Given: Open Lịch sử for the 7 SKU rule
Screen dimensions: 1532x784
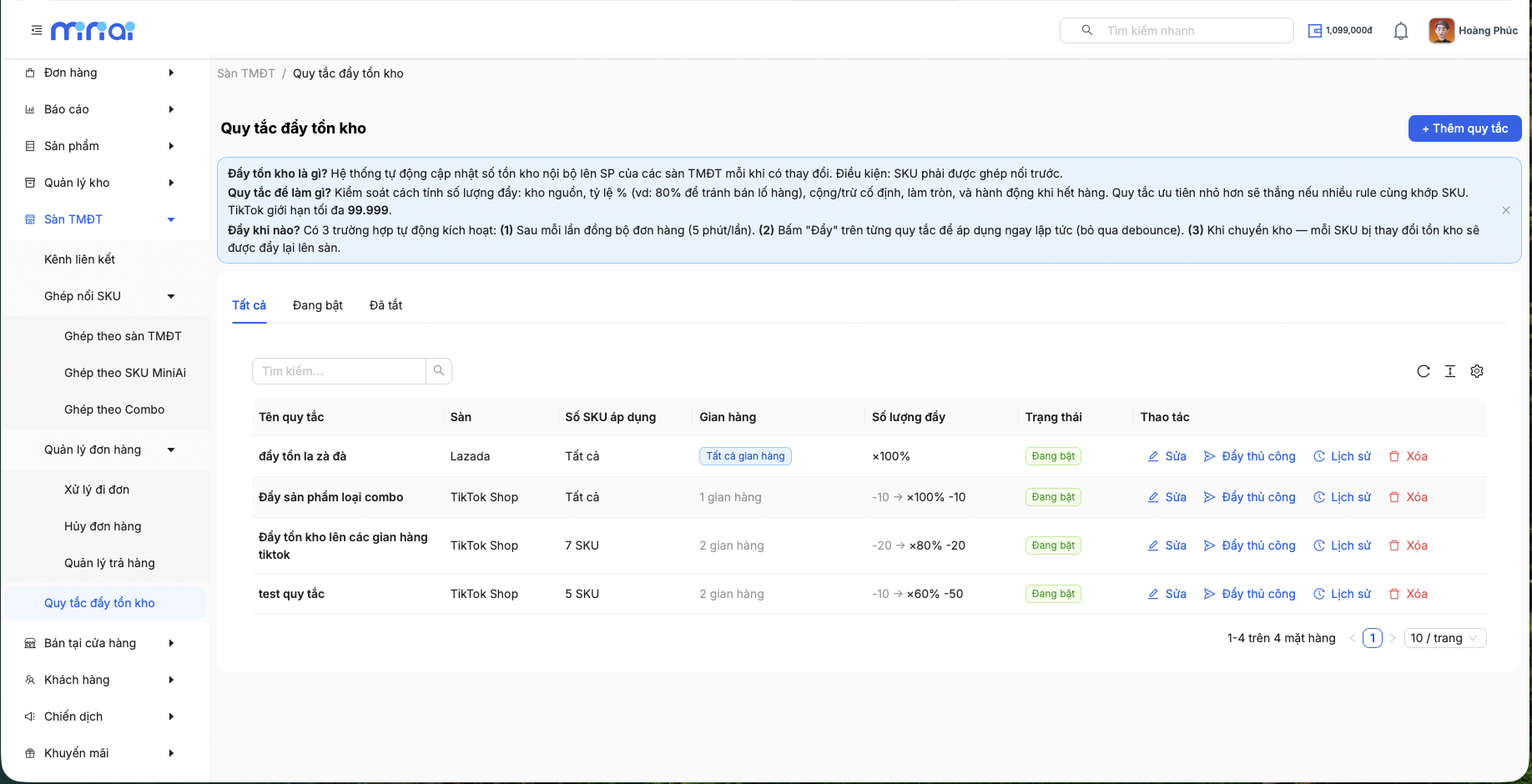Looking at the screenshot, I should coord(1343,545).
